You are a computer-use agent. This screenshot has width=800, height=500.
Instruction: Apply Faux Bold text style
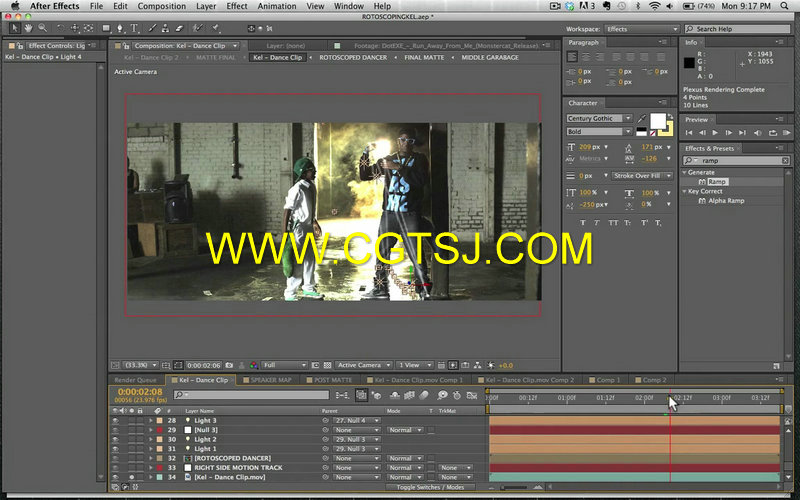point(583,222)
